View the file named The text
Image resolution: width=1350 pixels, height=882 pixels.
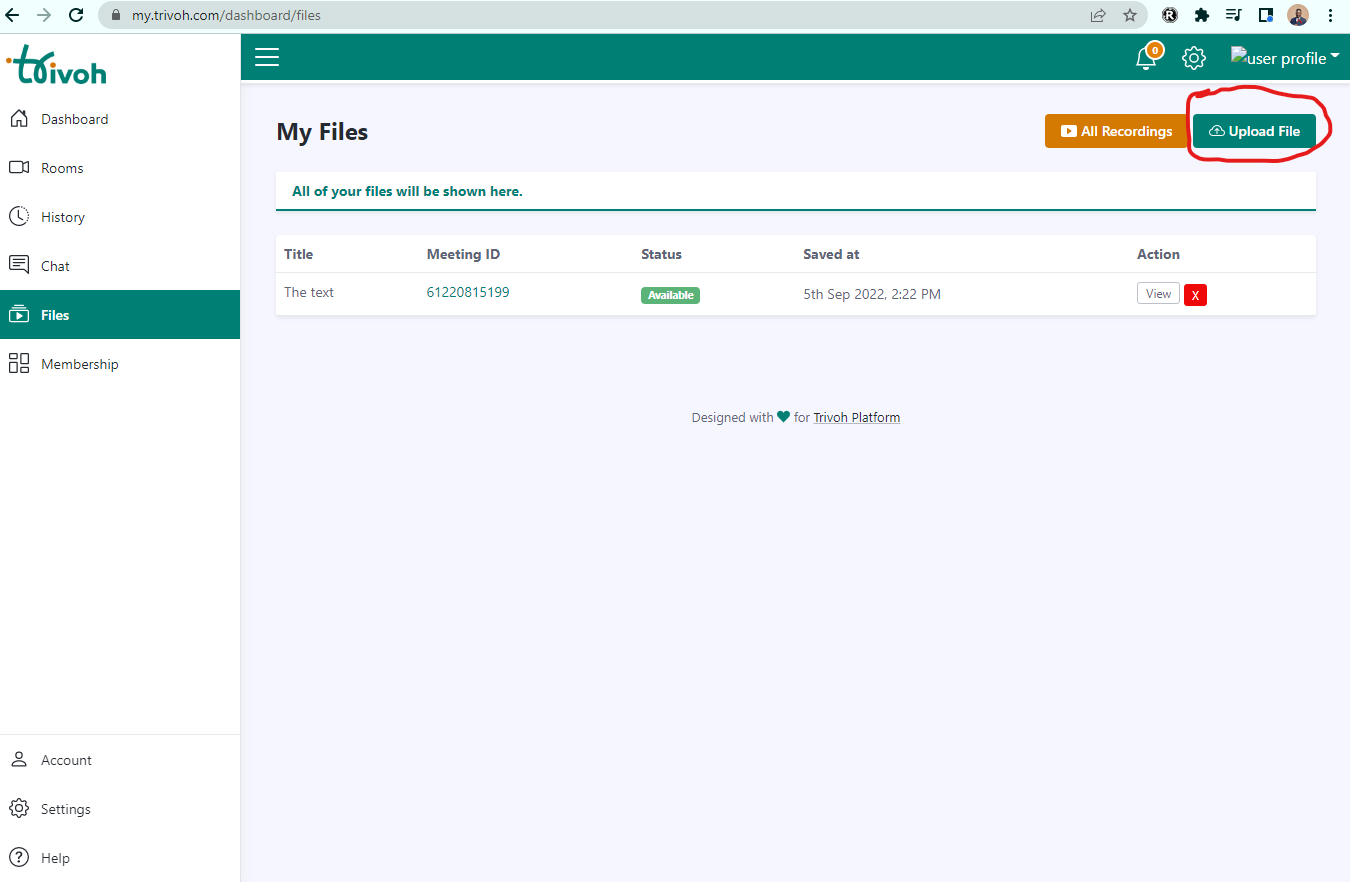click(x=1158, y=294)
